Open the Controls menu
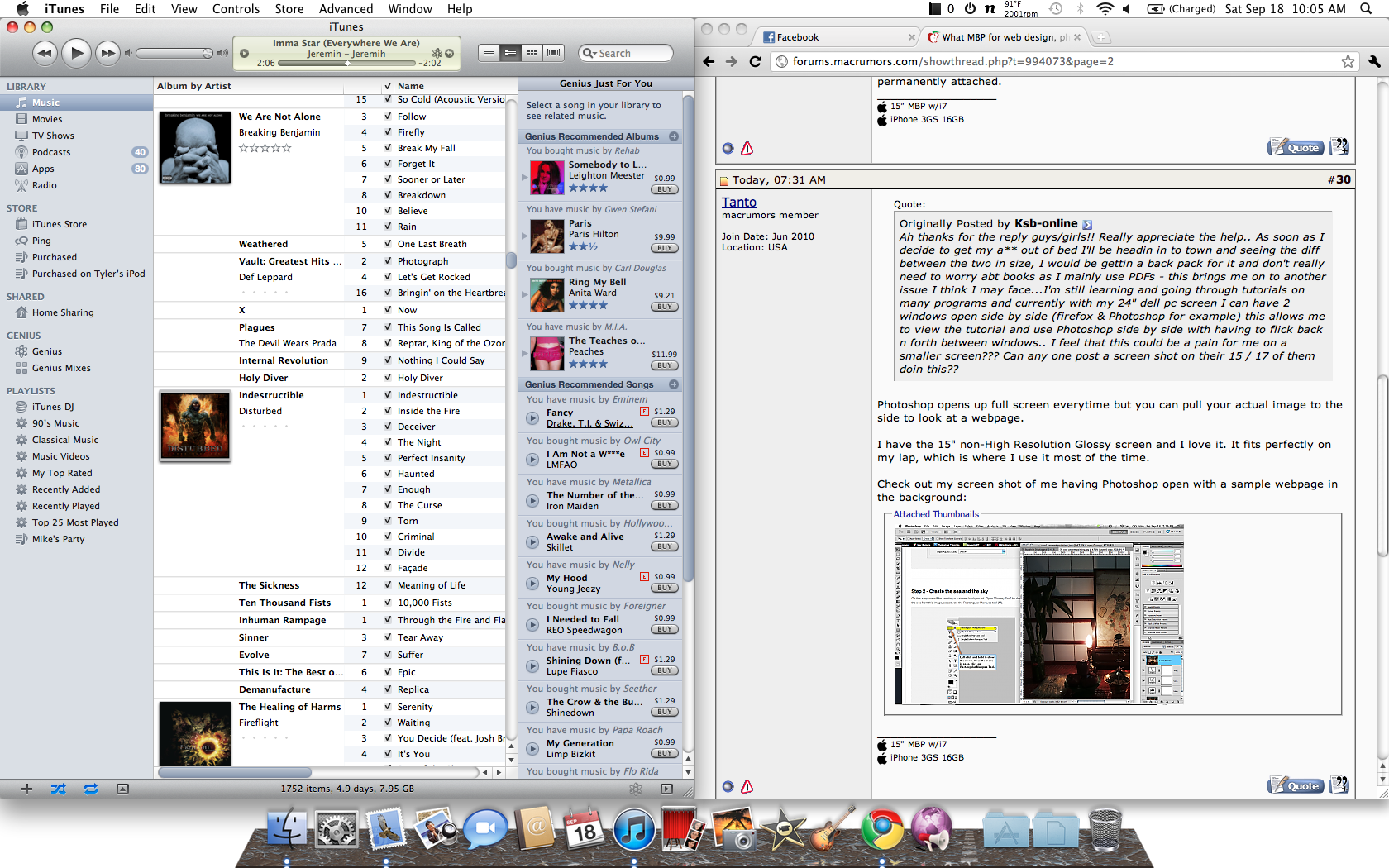 [x=236, y=8]
